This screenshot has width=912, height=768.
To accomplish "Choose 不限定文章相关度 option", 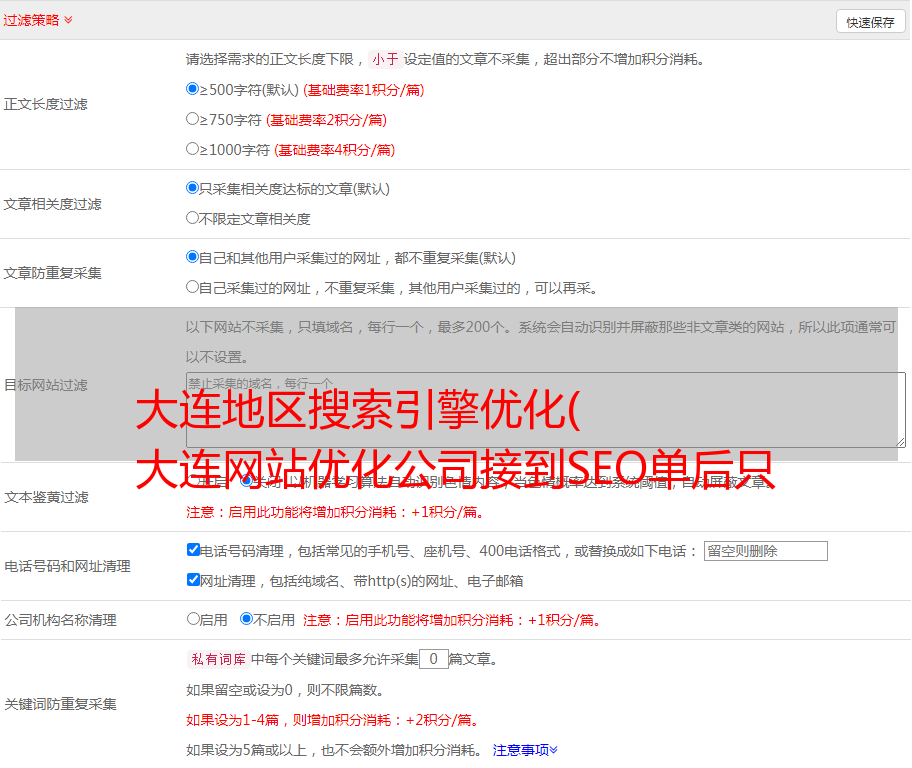I will 192,218.
